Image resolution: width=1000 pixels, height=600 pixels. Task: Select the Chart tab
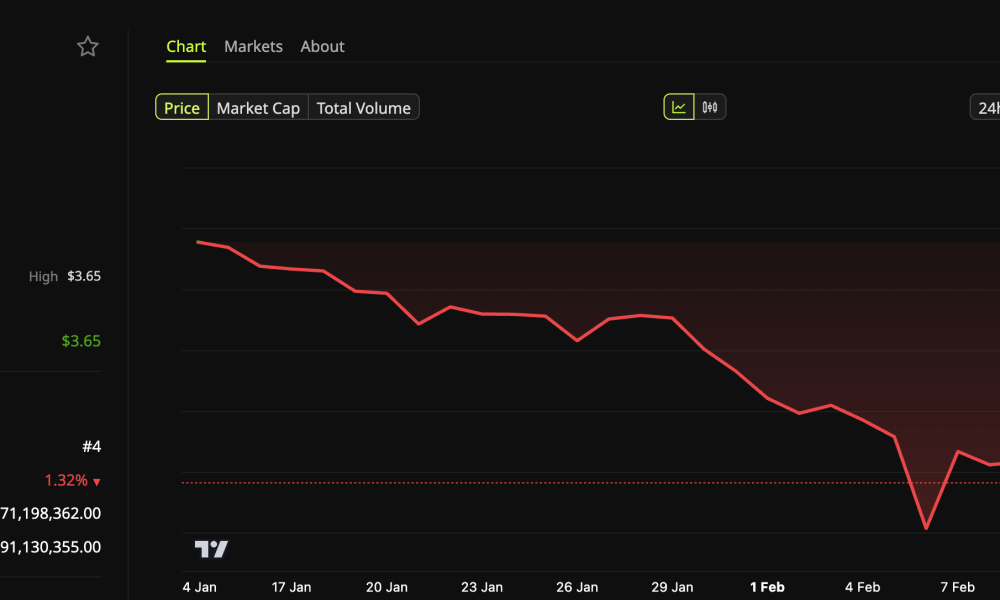click(x=186, y=46)
